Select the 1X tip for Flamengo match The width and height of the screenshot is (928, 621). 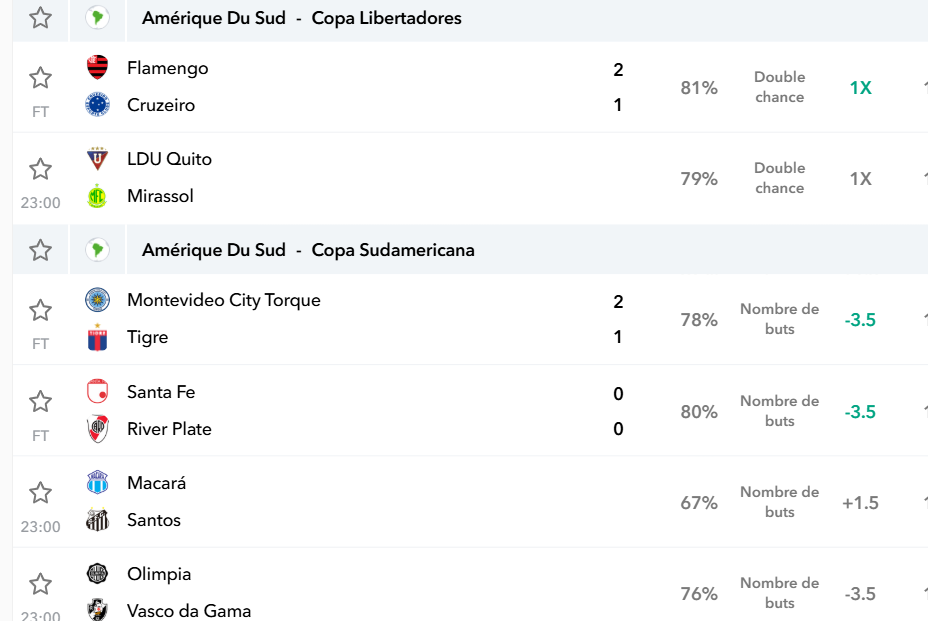click(861, 88)
